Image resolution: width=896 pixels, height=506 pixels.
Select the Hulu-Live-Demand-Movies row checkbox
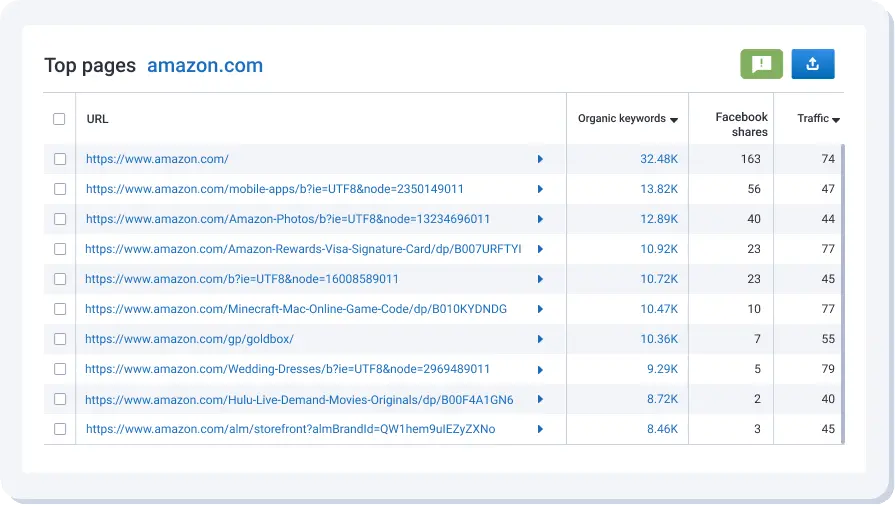point(60,399)
